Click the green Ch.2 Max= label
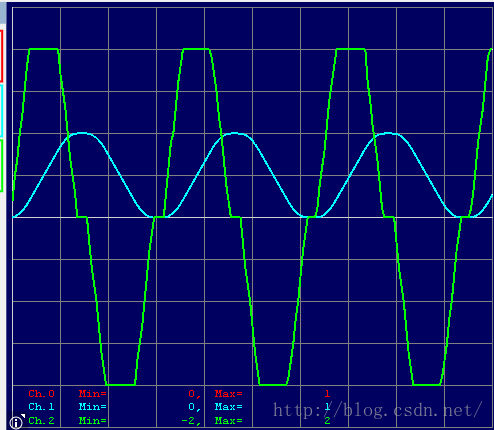Screen dimensions: 494x430 coord(228,421)
